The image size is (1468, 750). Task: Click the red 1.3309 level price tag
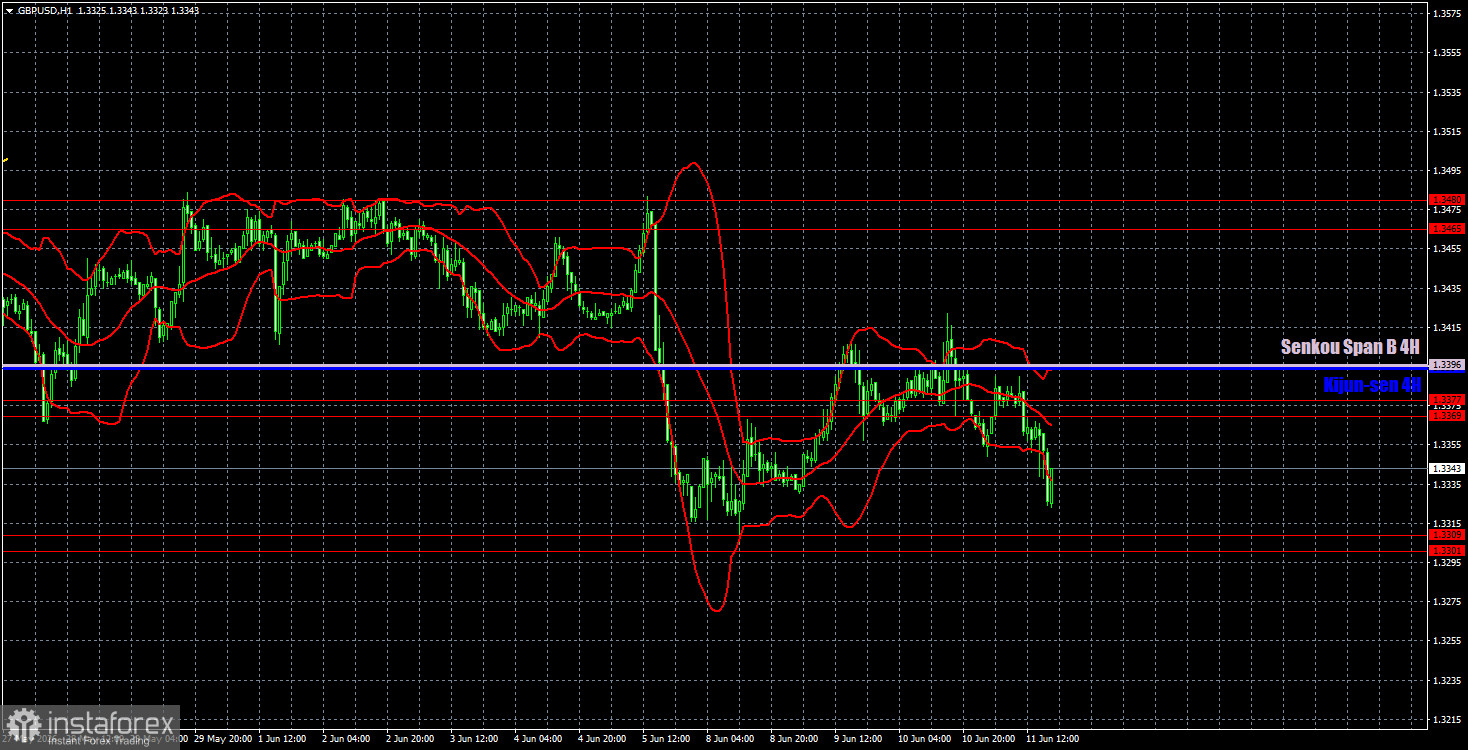[x=1447, y=535]
